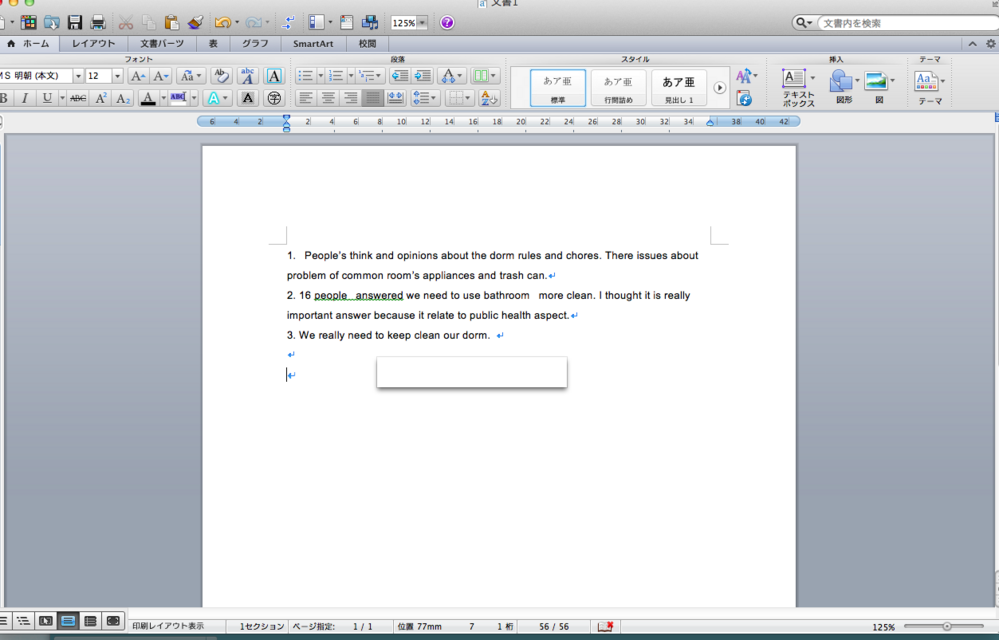The image size is (999, 640).
Task: Apply phonetic guide to text
Action: (248, 76)
